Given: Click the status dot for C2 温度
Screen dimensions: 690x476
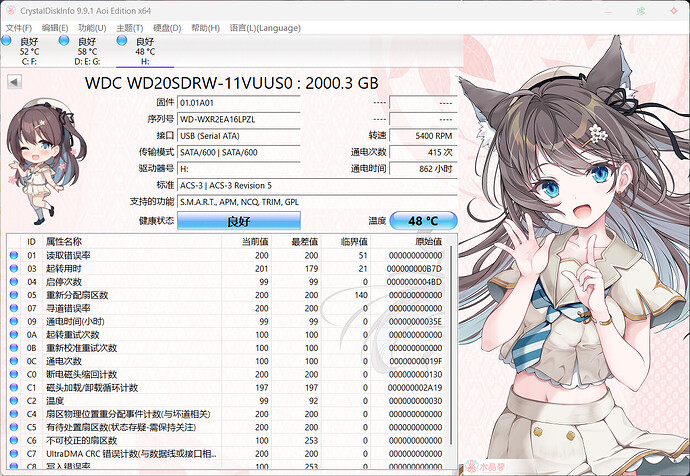Looking at the screenshot, I should point(14,400).
